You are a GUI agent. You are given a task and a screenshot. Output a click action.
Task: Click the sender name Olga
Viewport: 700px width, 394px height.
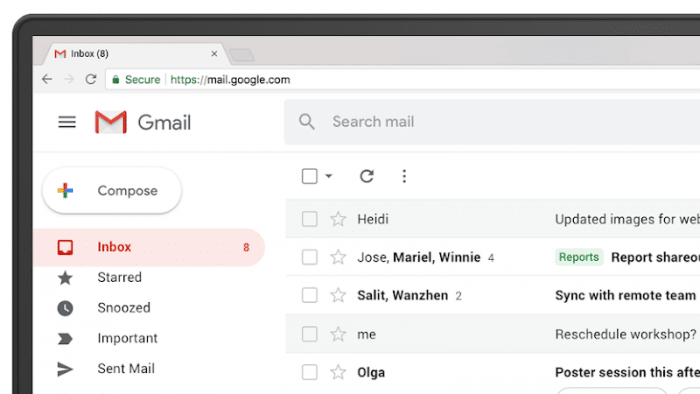click(x=371, y=373)
